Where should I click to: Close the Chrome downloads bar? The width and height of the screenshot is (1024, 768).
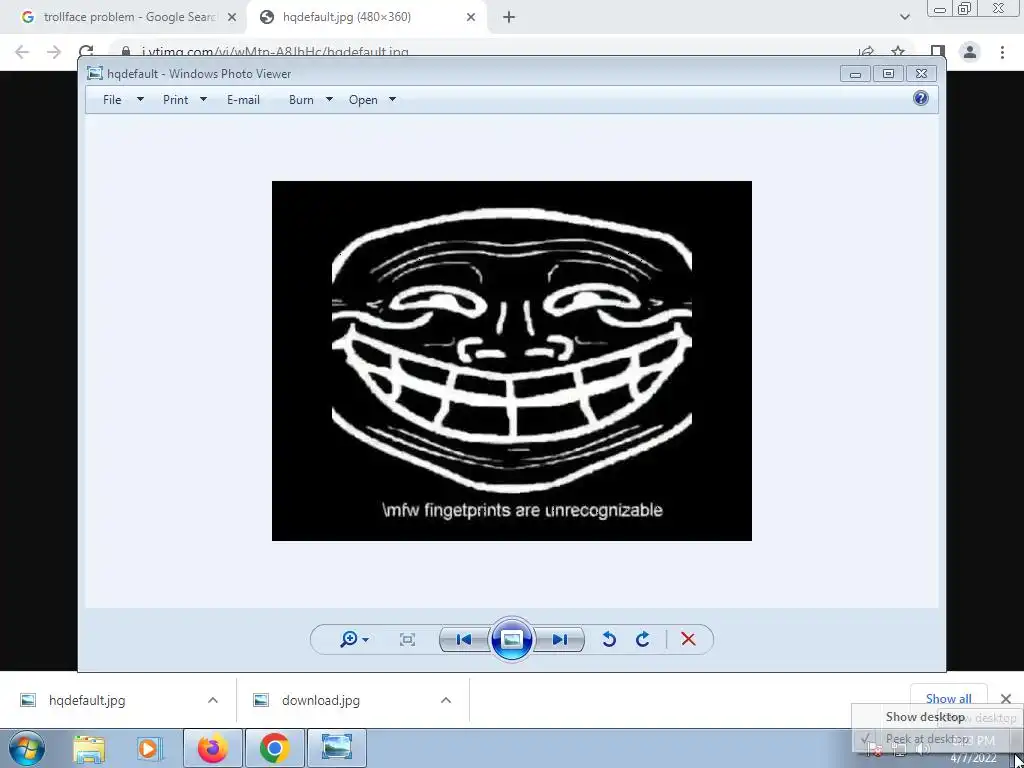tap(1006, 699)
